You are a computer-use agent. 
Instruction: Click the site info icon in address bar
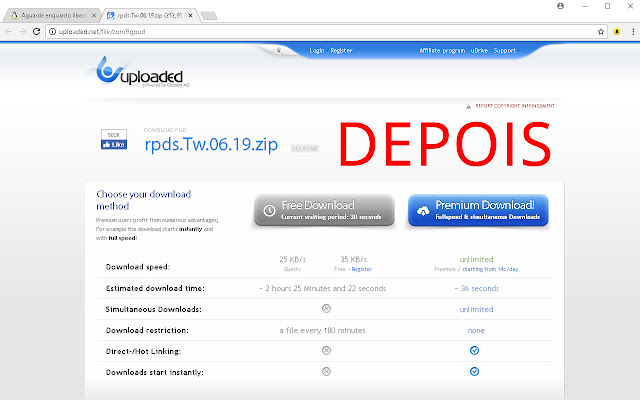pos(52,31)
